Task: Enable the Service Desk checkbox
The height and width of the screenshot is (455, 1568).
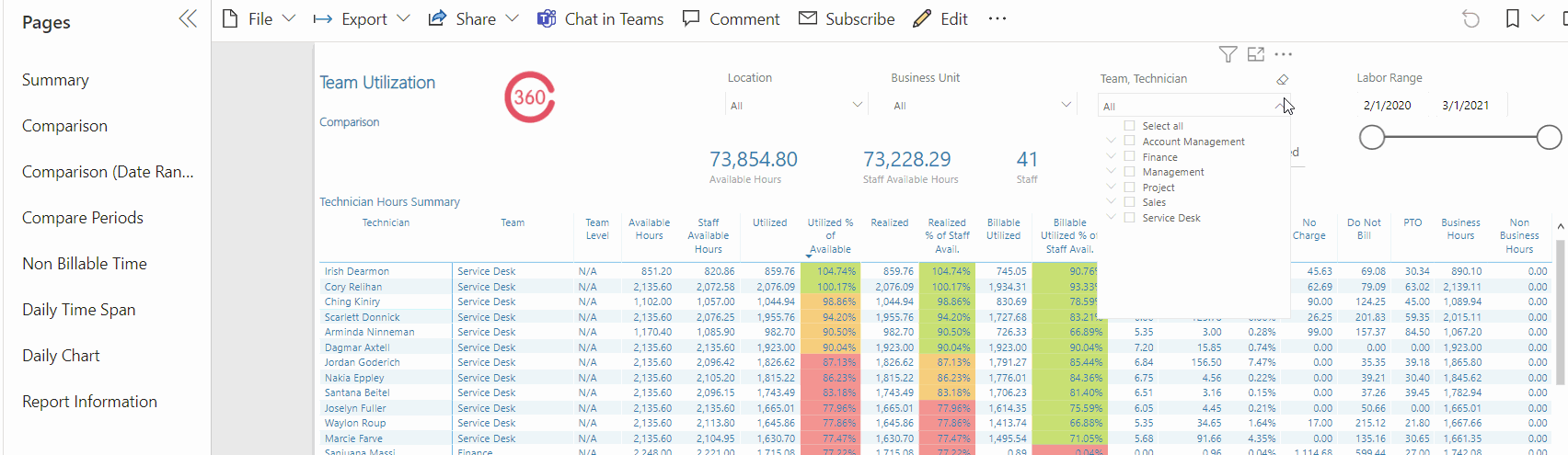Action: (x=1129, y=218)
